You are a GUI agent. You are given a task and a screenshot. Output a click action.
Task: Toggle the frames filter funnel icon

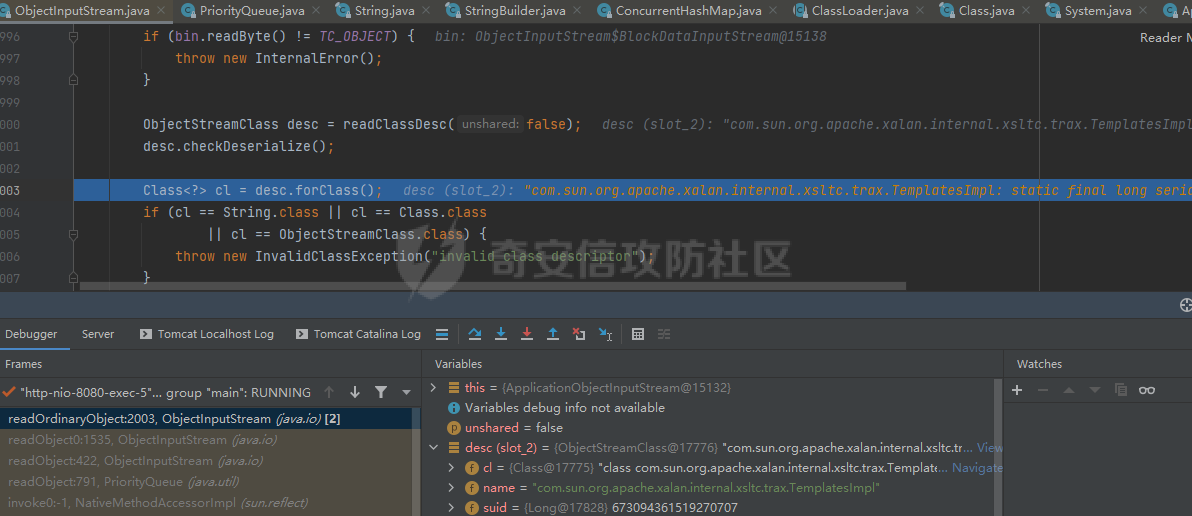click(381, 392)
